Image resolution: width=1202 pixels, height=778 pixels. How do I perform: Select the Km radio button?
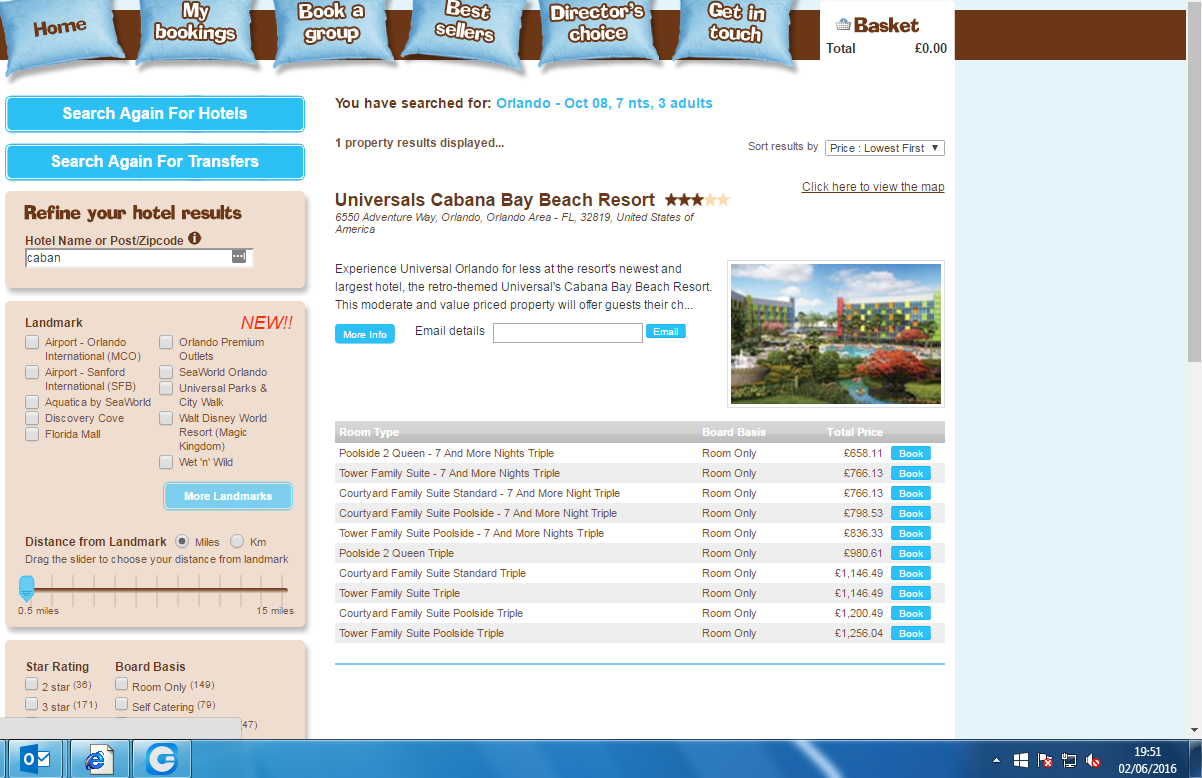pyautogui.click(x=237, y=541)
